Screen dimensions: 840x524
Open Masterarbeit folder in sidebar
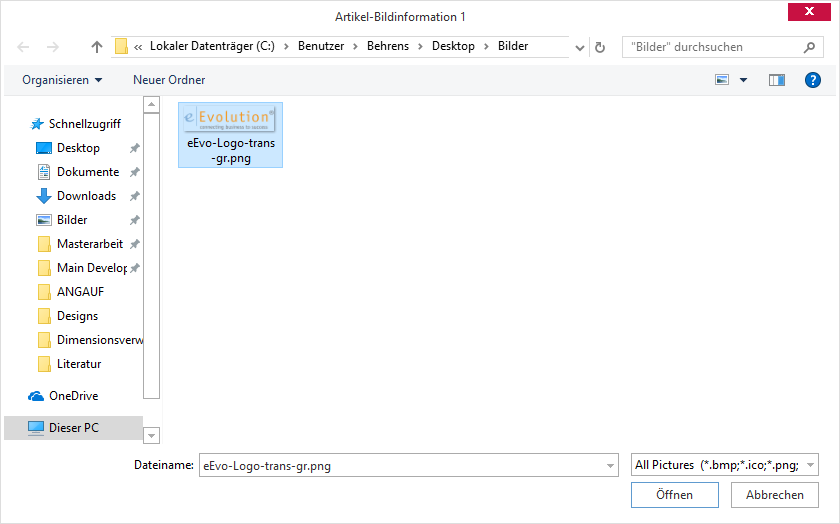coord(90,244)
